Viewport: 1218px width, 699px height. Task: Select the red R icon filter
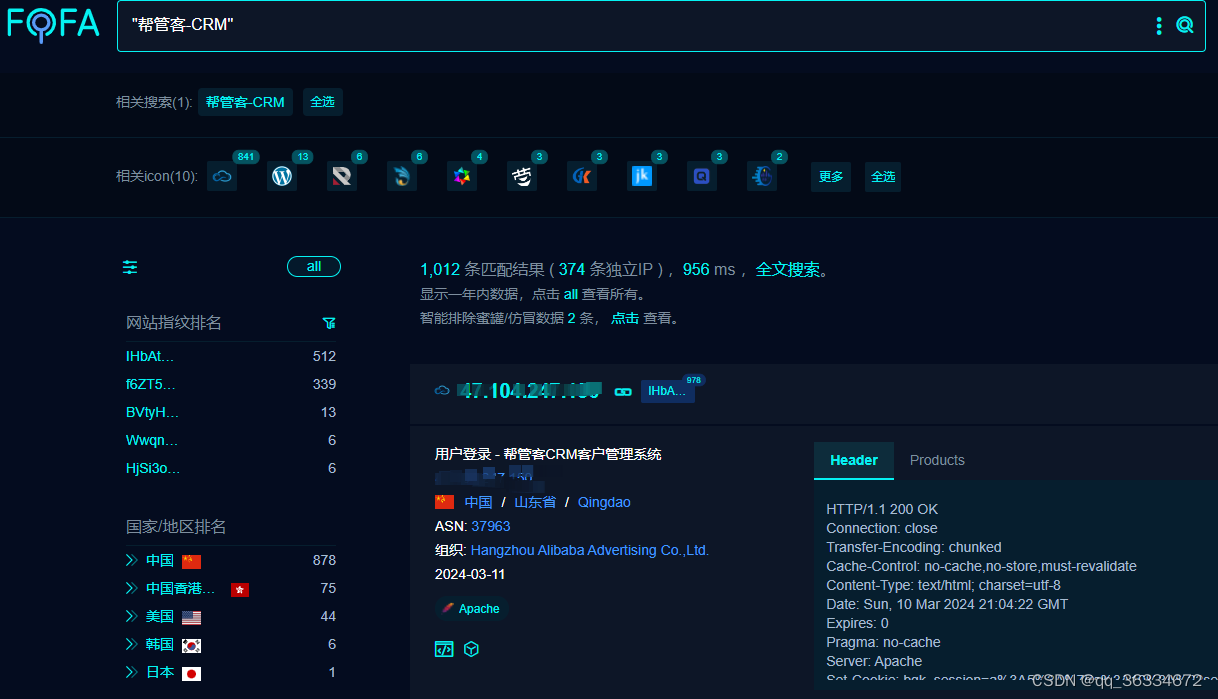(342, 176)
